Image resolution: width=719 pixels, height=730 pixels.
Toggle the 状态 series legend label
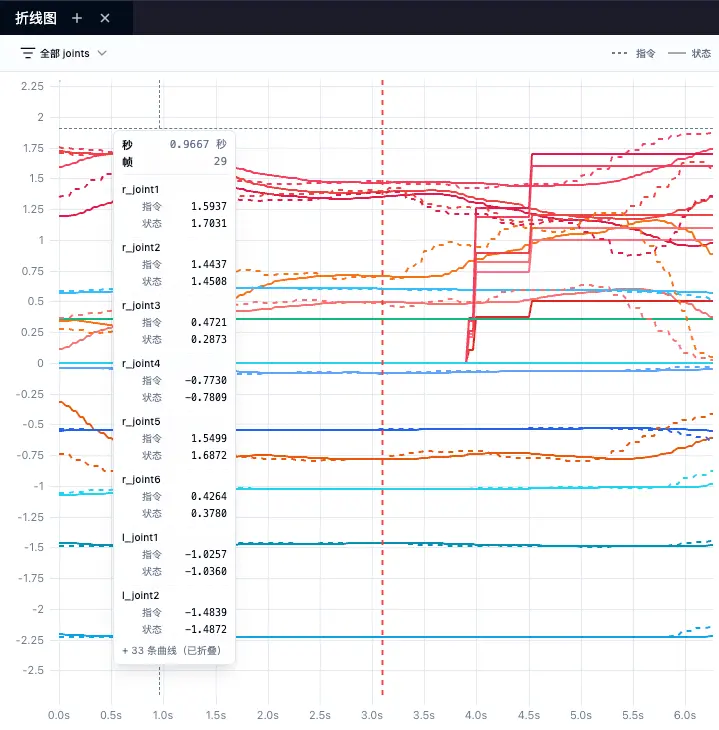coord(701,53)
